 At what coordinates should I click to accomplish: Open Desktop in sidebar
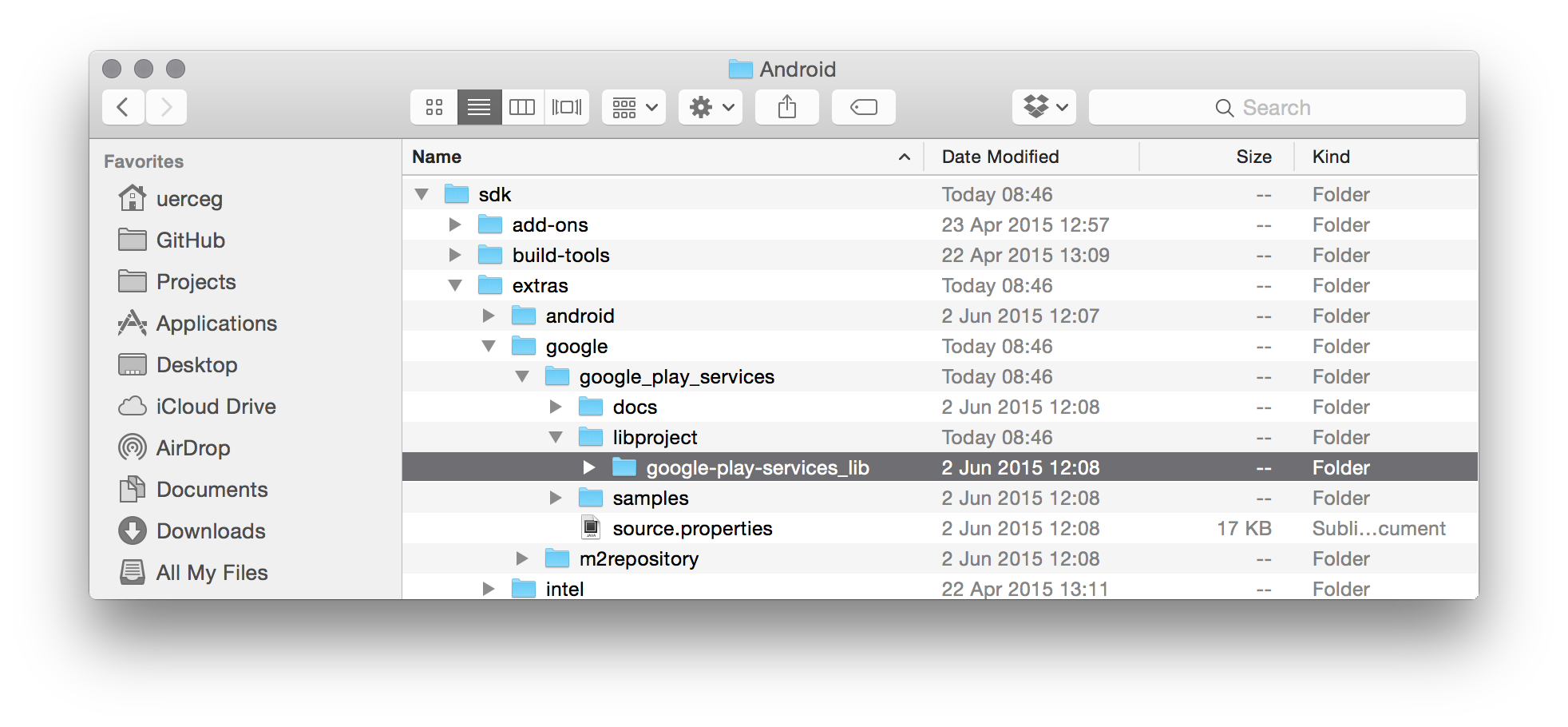(177, 364)
